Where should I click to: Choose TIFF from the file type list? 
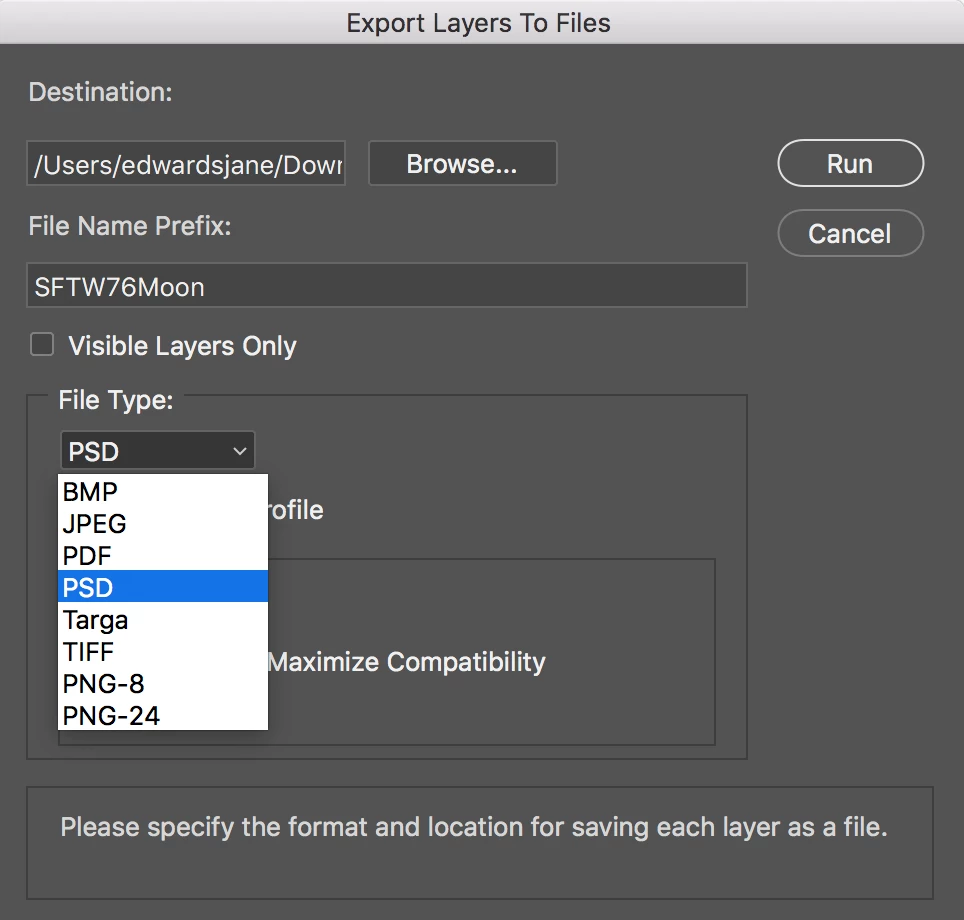163,651
